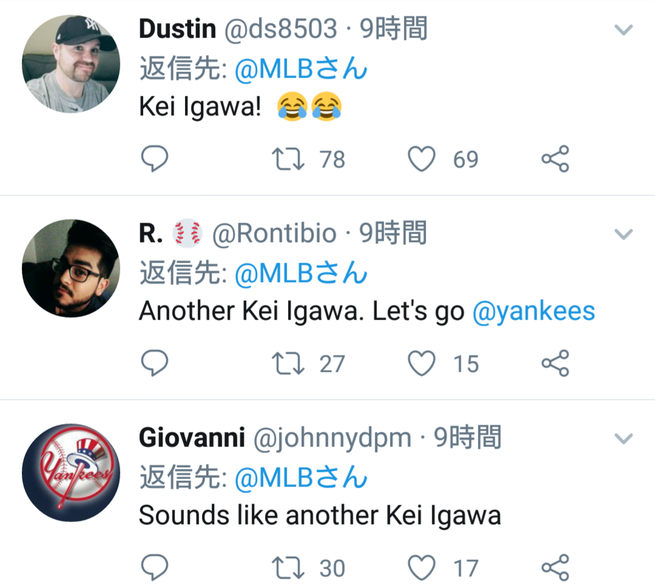Open Giovanni's Yankees logo avatar

tap(71, 473)
